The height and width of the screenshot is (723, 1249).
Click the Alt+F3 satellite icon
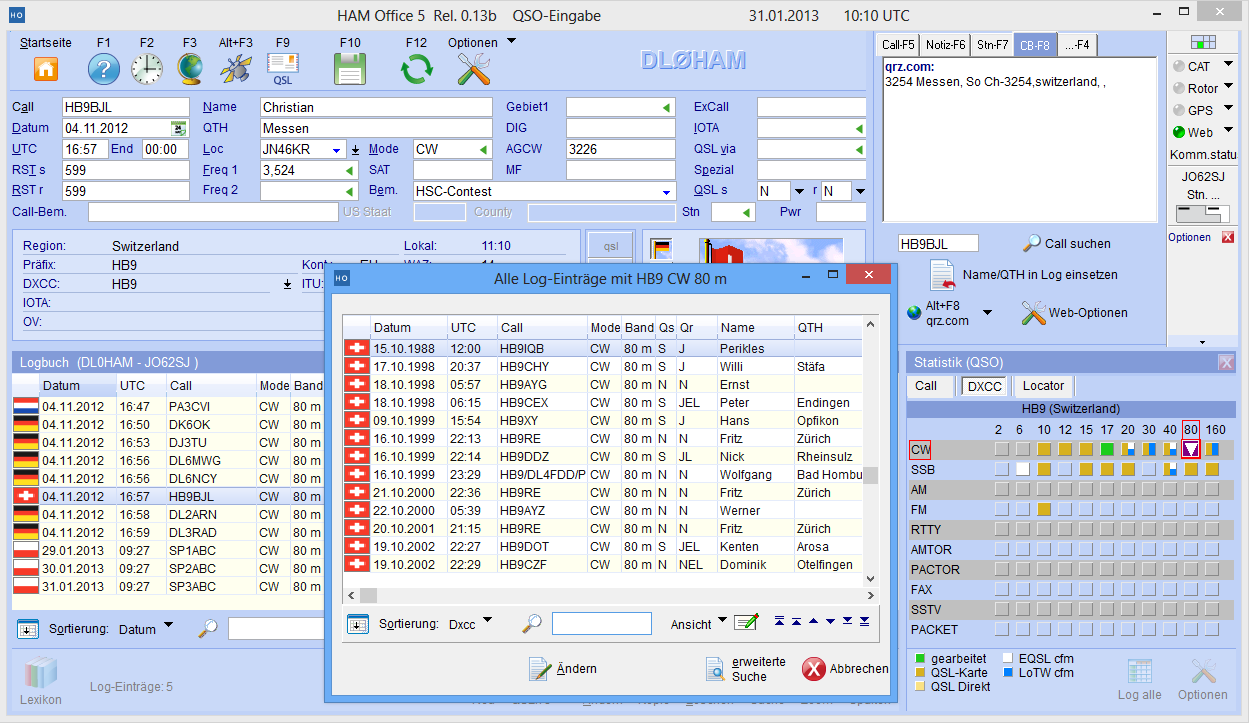(x=236, y=68)
